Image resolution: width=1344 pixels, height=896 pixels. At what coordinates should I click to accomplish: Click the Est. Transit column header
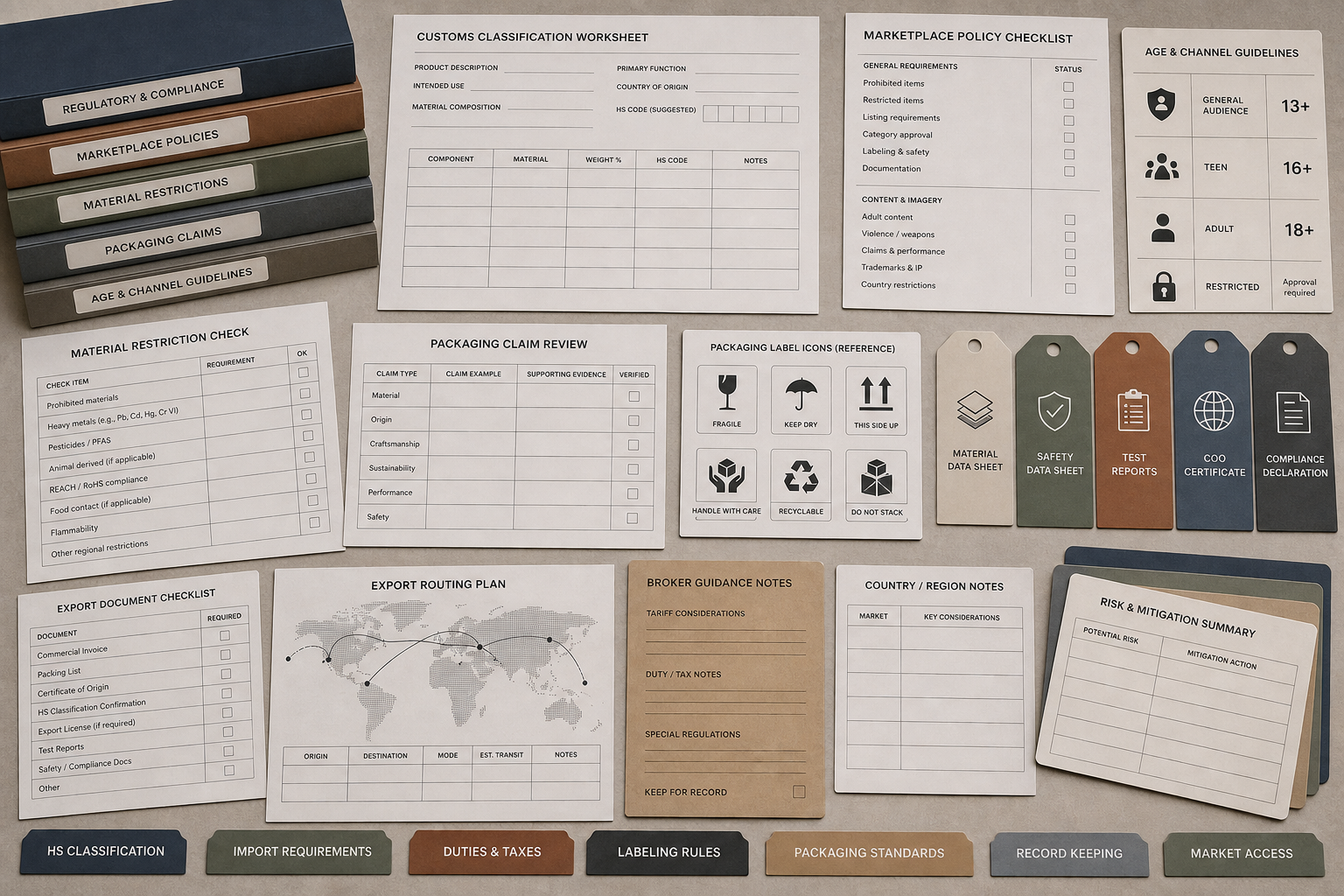[x=501, y=754]
